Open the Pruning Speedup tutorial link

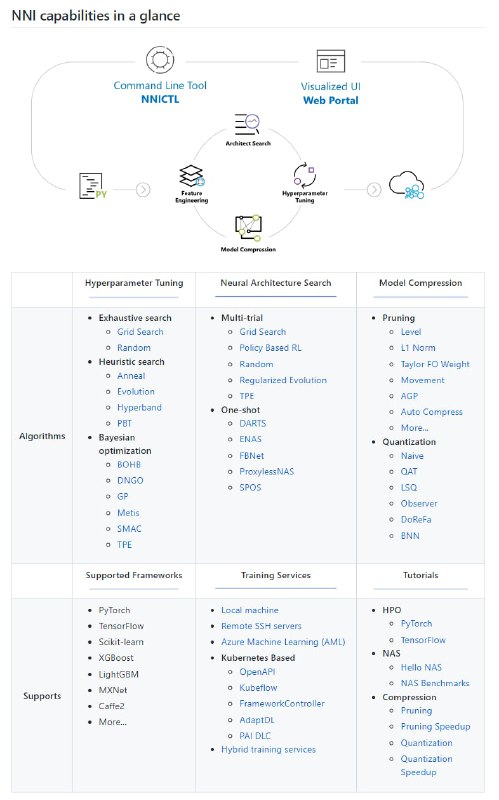(x=435, y=726)
